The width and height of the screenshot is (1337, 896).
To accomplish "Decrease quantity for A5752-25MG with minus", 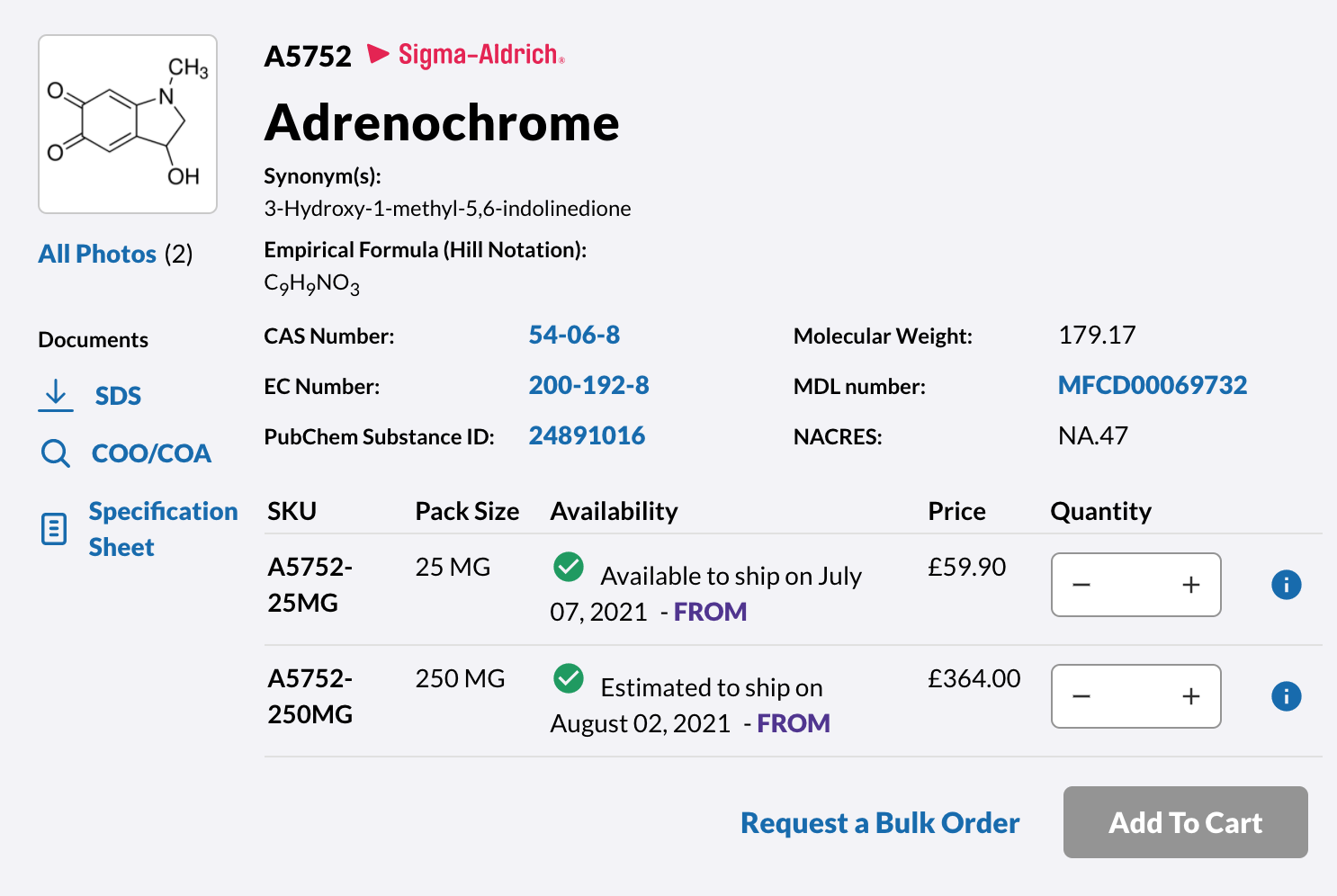I will (1081, 585).
